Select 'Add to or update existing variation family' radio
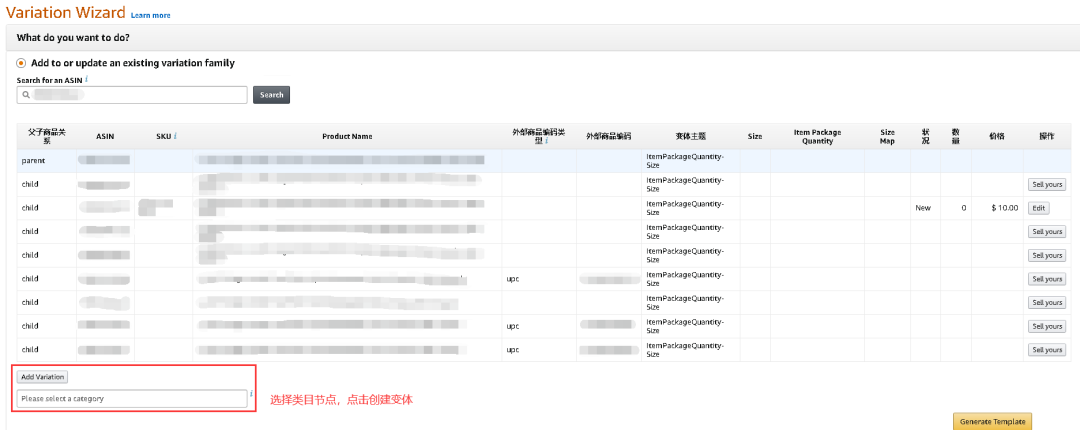The image size is (1080, 430). click(21, 63)
